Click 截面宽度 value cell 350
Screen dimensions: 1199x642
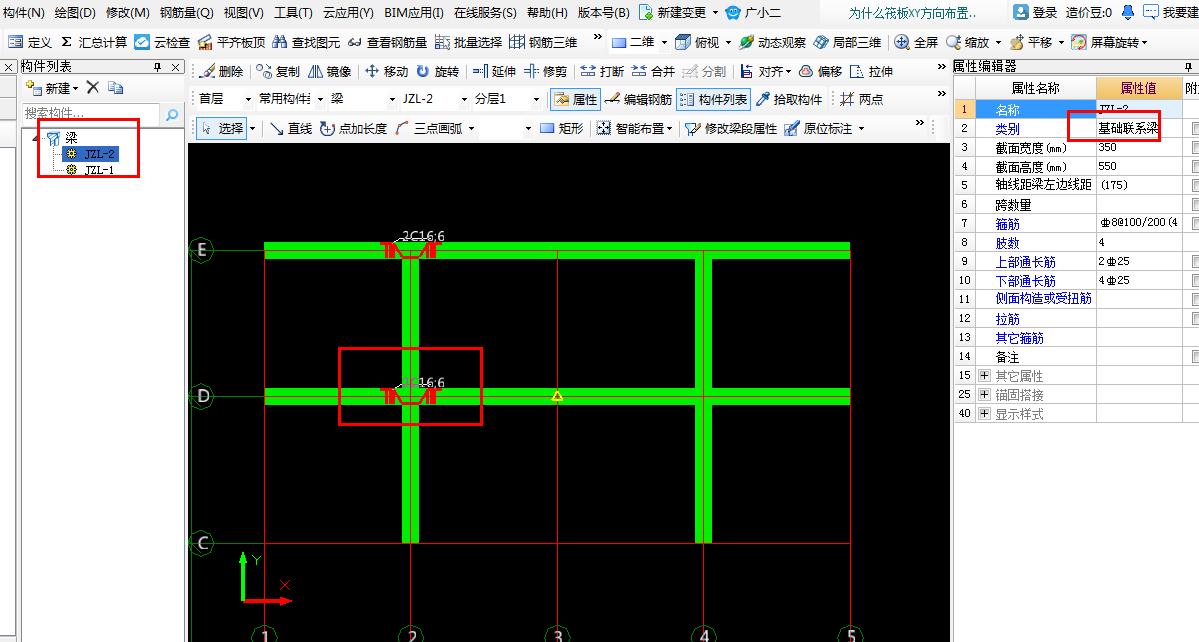click(1139, 148)
